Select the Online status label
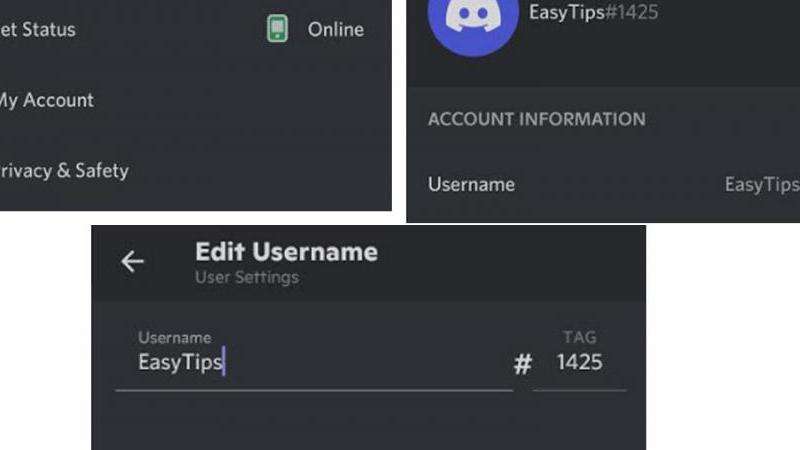The width and height of the screenshot is (800, 450). [336, 30]
